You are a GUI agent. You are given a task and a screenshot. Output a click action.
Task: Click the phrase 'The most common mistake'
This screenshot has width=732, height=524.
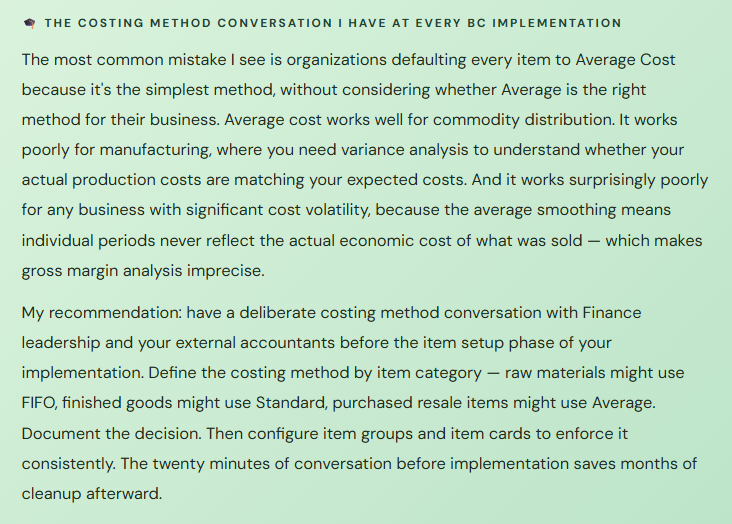click(111, 60)
